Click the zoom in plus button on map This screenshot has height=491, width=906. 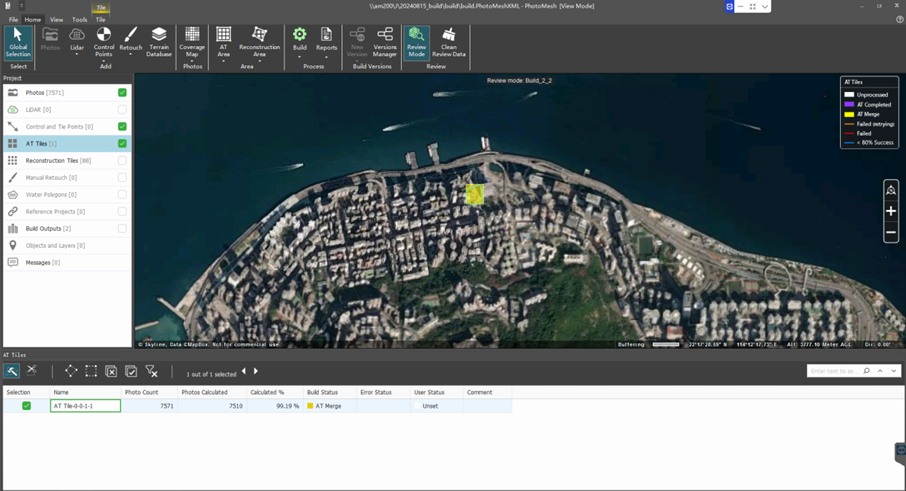(x=890, y=211)
